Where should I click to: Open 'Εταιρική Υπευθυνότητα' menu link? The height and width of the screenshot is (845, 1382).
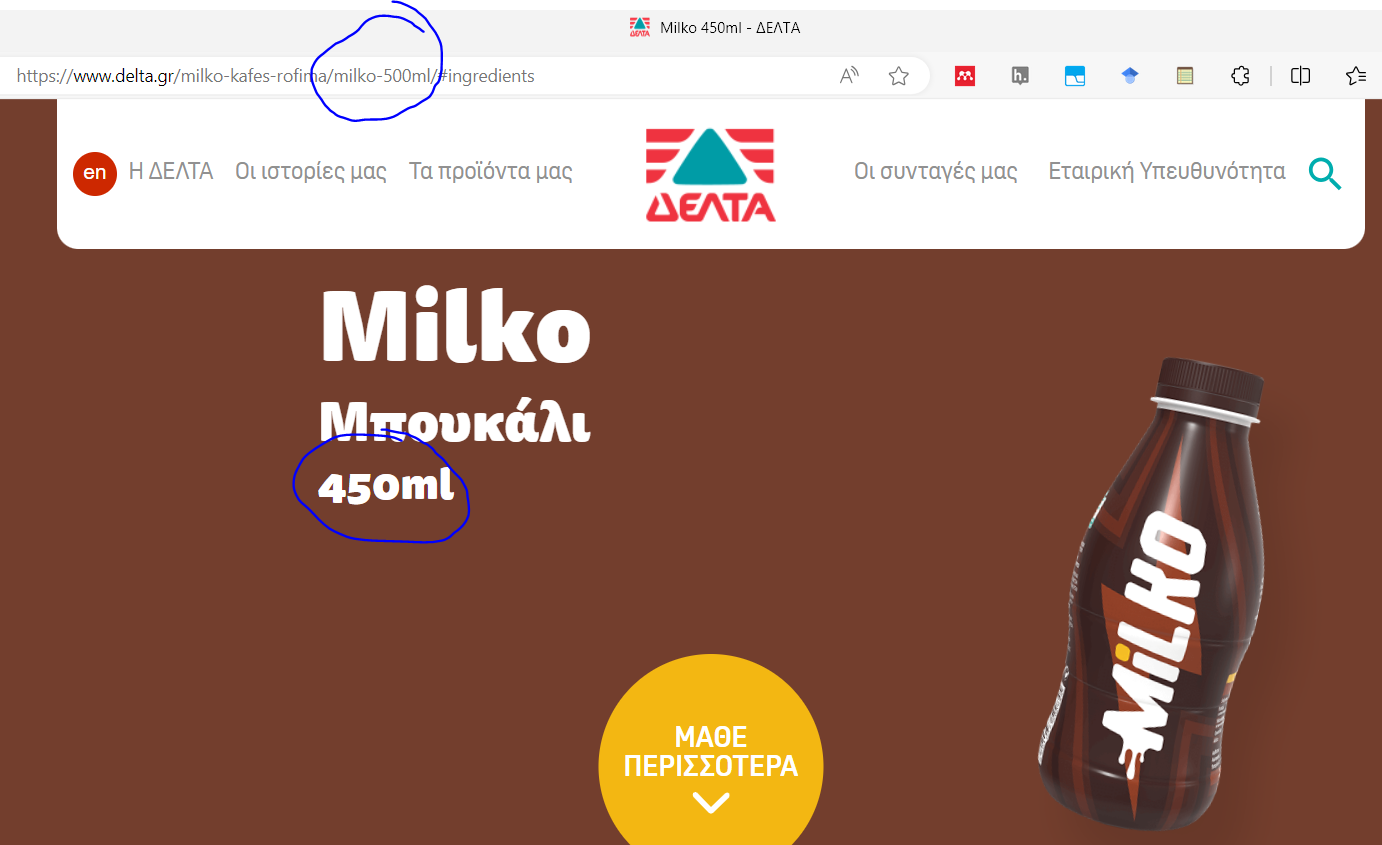tap(1167, 171)
